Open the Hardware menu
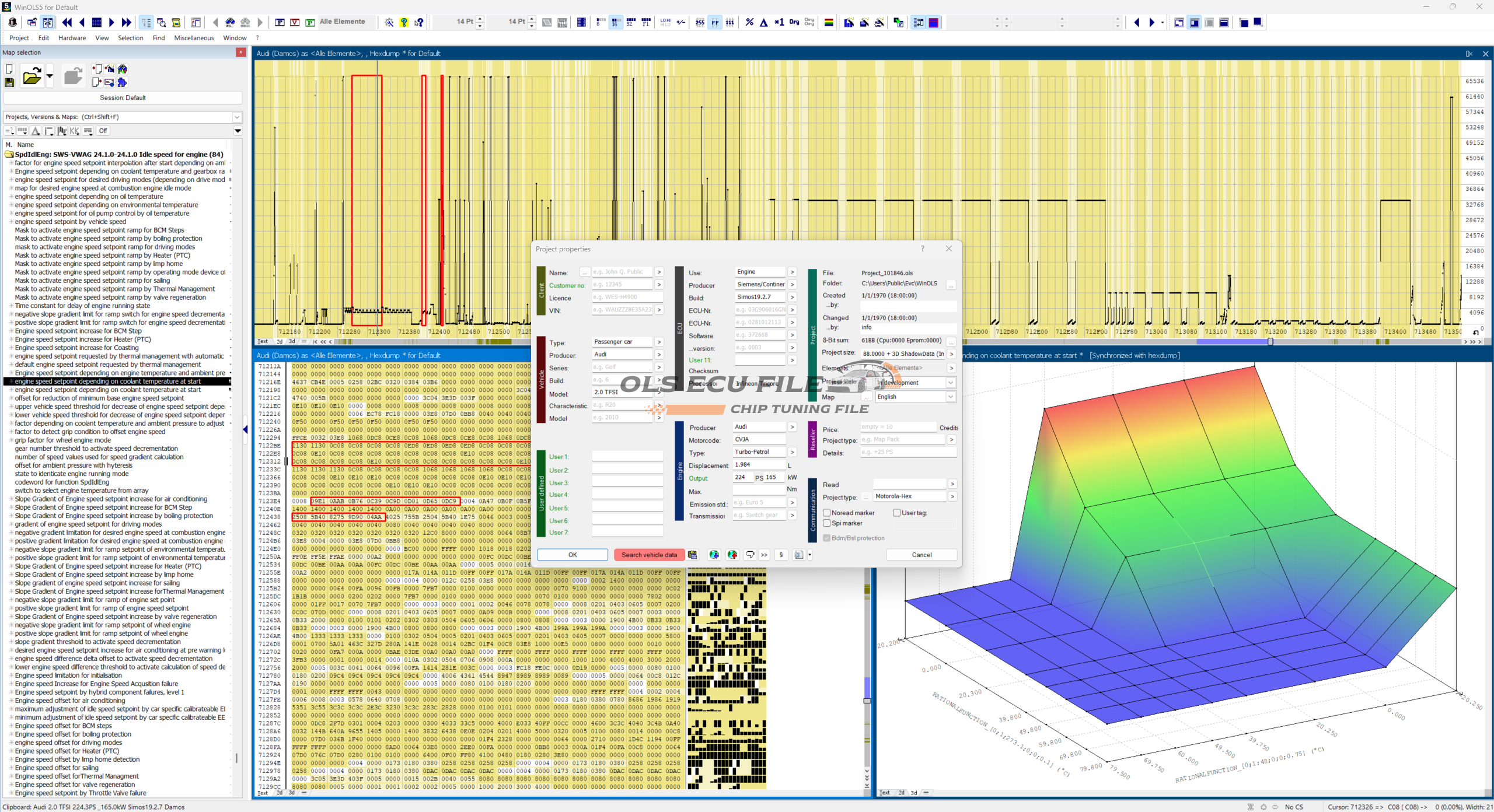This screenshot has width=1494, height=812. 72,38
